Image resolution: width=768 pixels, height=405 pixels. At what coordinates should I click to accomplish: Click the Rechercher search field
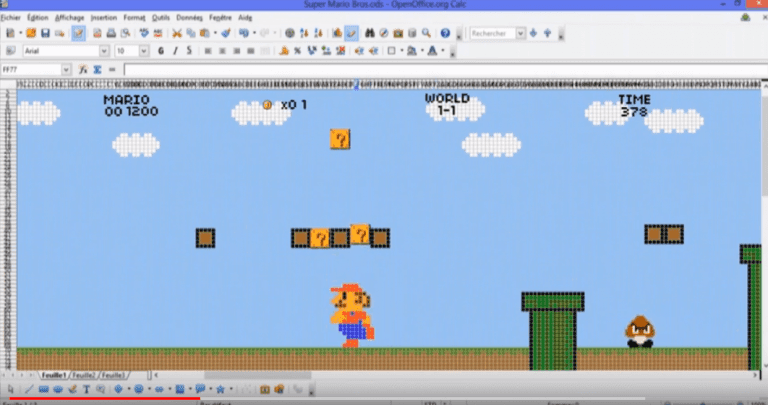tap(493, 33)
